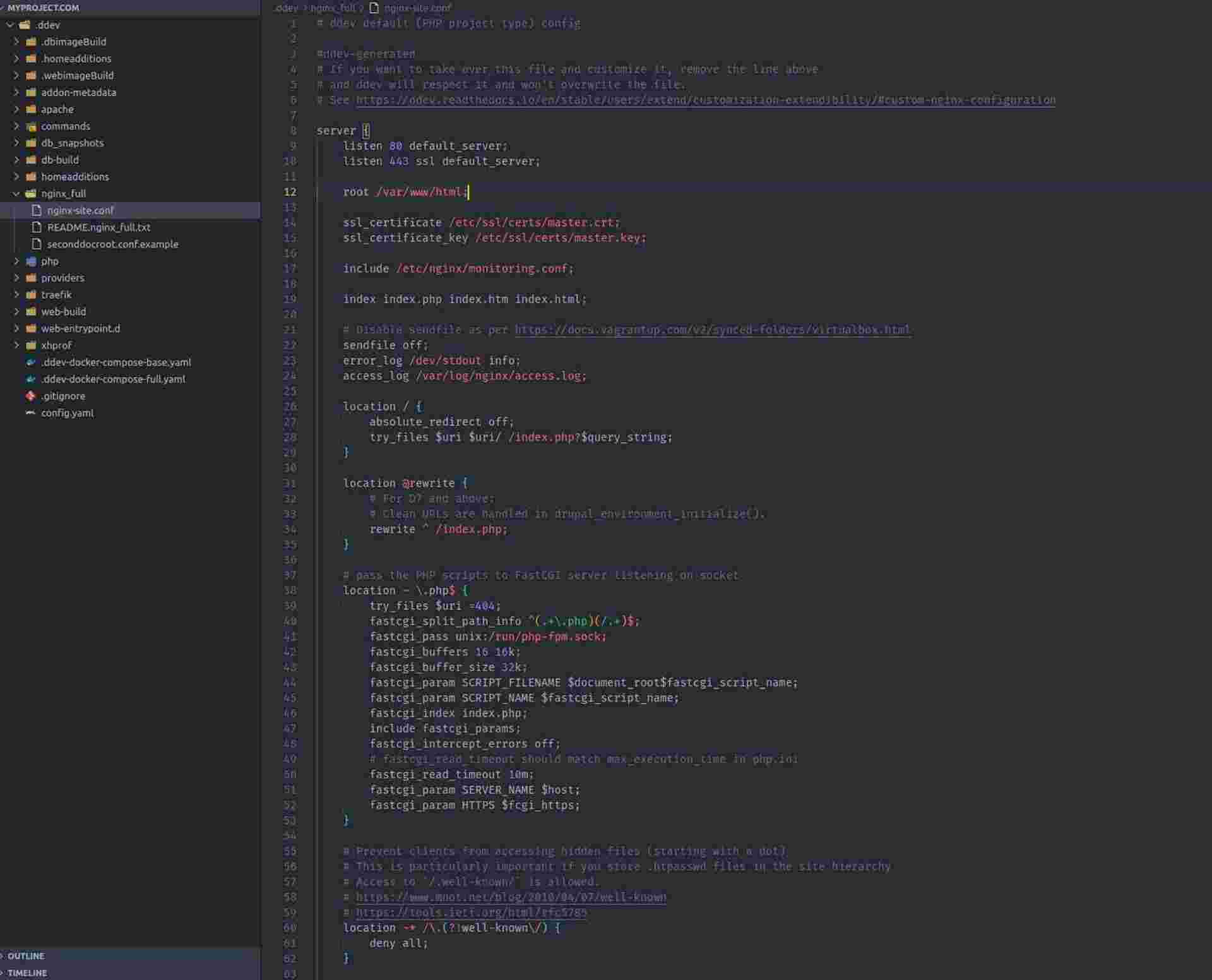Open the tools.ietf.org rfc5785 link
This screenshot has width=1212, height=980.
pos(472,912)
